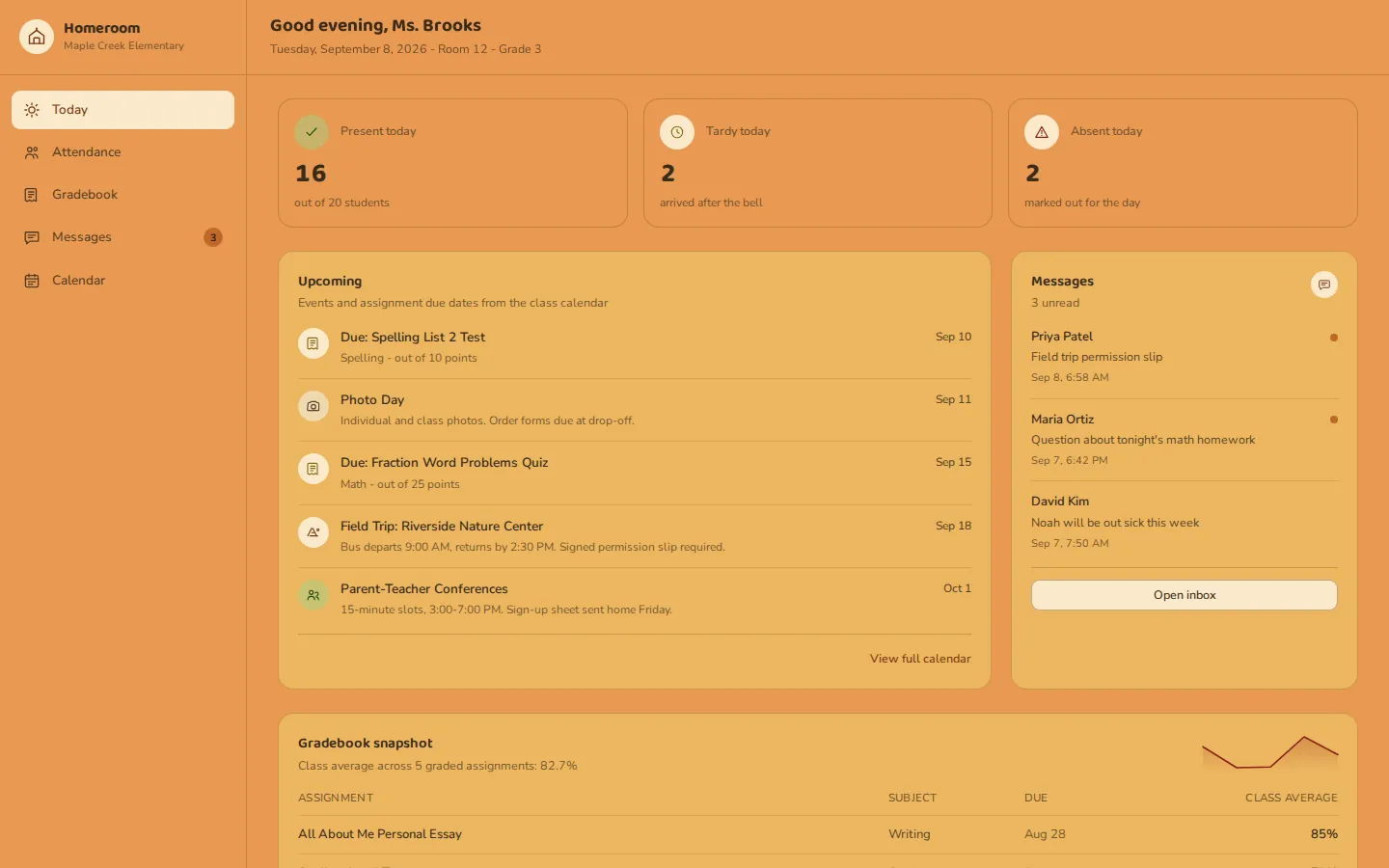This screenshot has height=868, width=1389.
Task: Open Priya Patel's field trip message
Action: [x=1185, y=357]
